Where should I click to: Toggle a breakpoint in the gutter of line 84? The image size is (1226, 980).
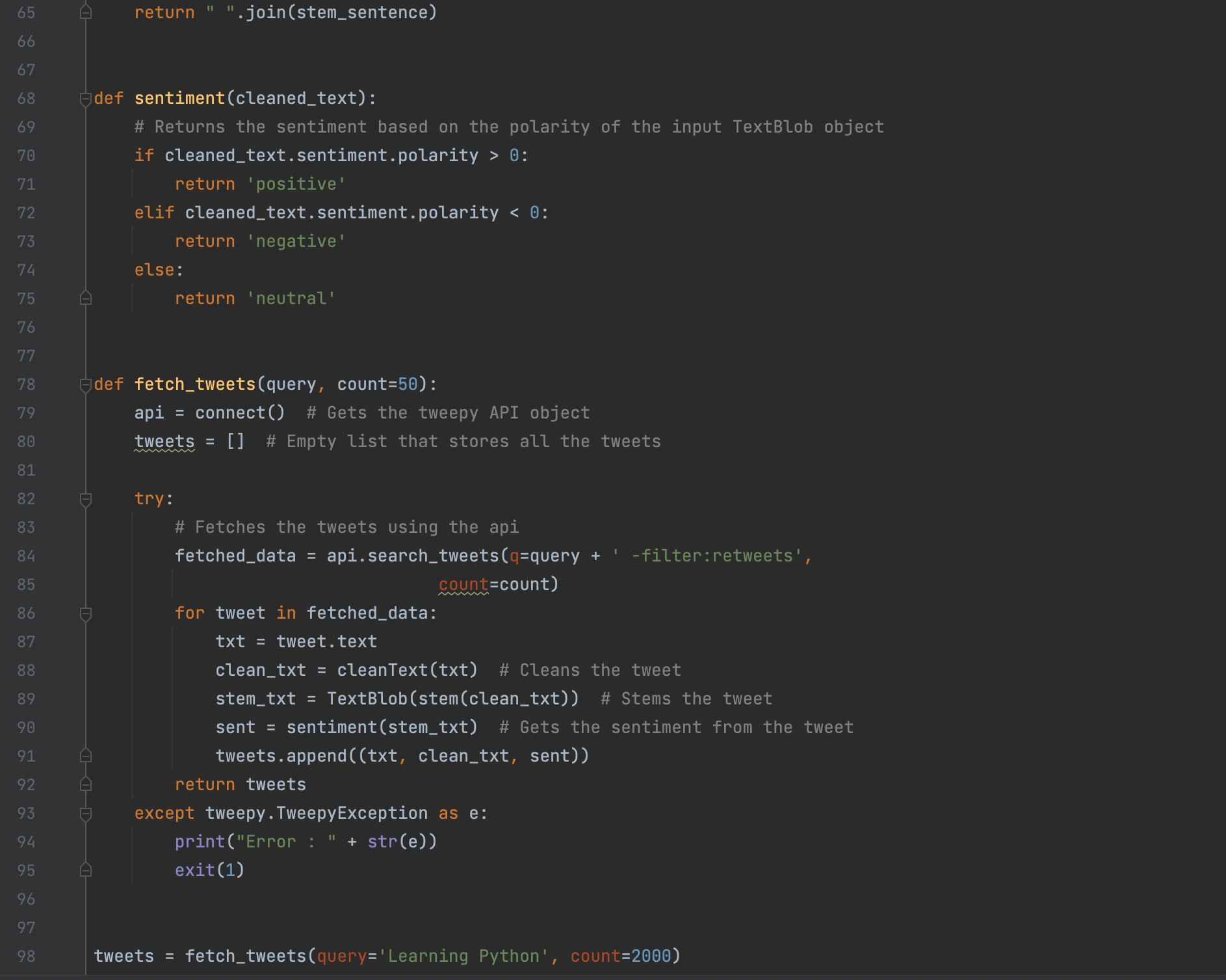click(x=59, y=556)
